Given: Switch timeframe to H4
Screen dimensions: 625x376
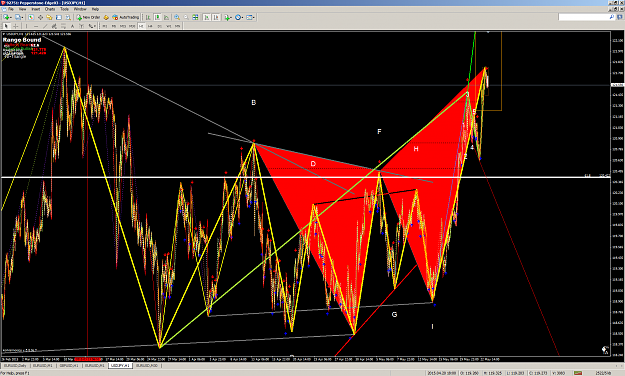Looking at the screenshot, I should click(150, 26).
